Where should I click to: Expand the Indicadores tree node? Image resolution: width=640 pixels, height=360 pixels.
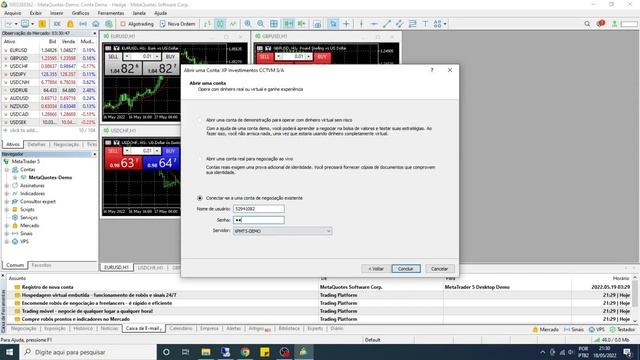point(7,193)
